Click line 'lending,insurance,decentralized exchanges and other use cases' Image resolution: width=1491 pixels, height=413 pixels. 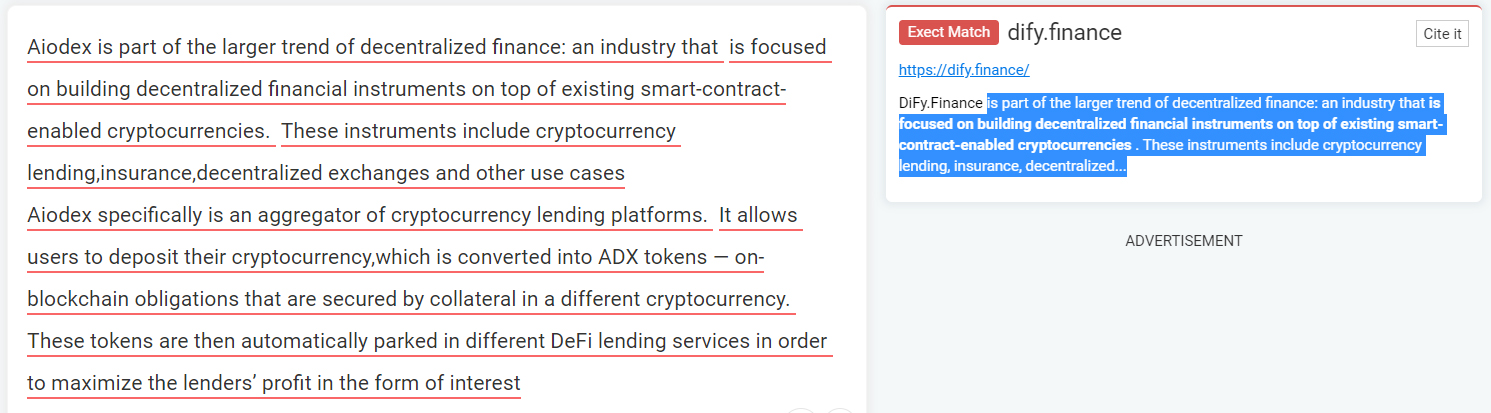(326, 173)
